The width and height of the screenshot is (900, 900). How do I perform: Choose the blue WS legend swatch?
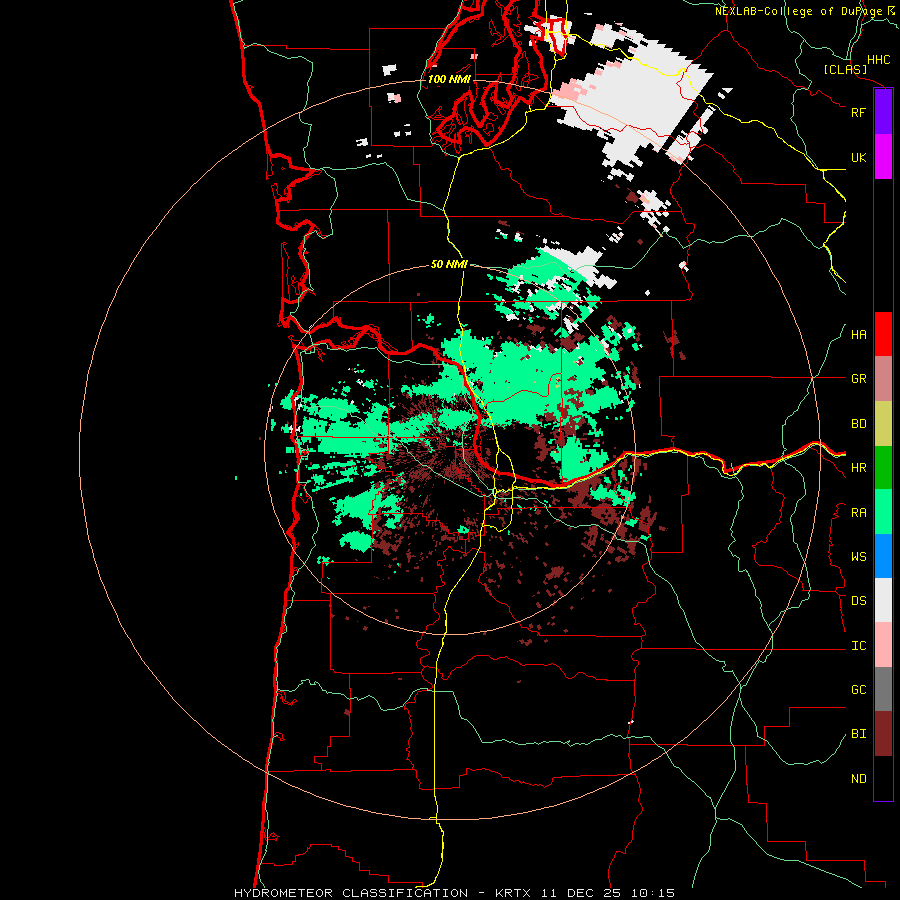coord(883,556)
